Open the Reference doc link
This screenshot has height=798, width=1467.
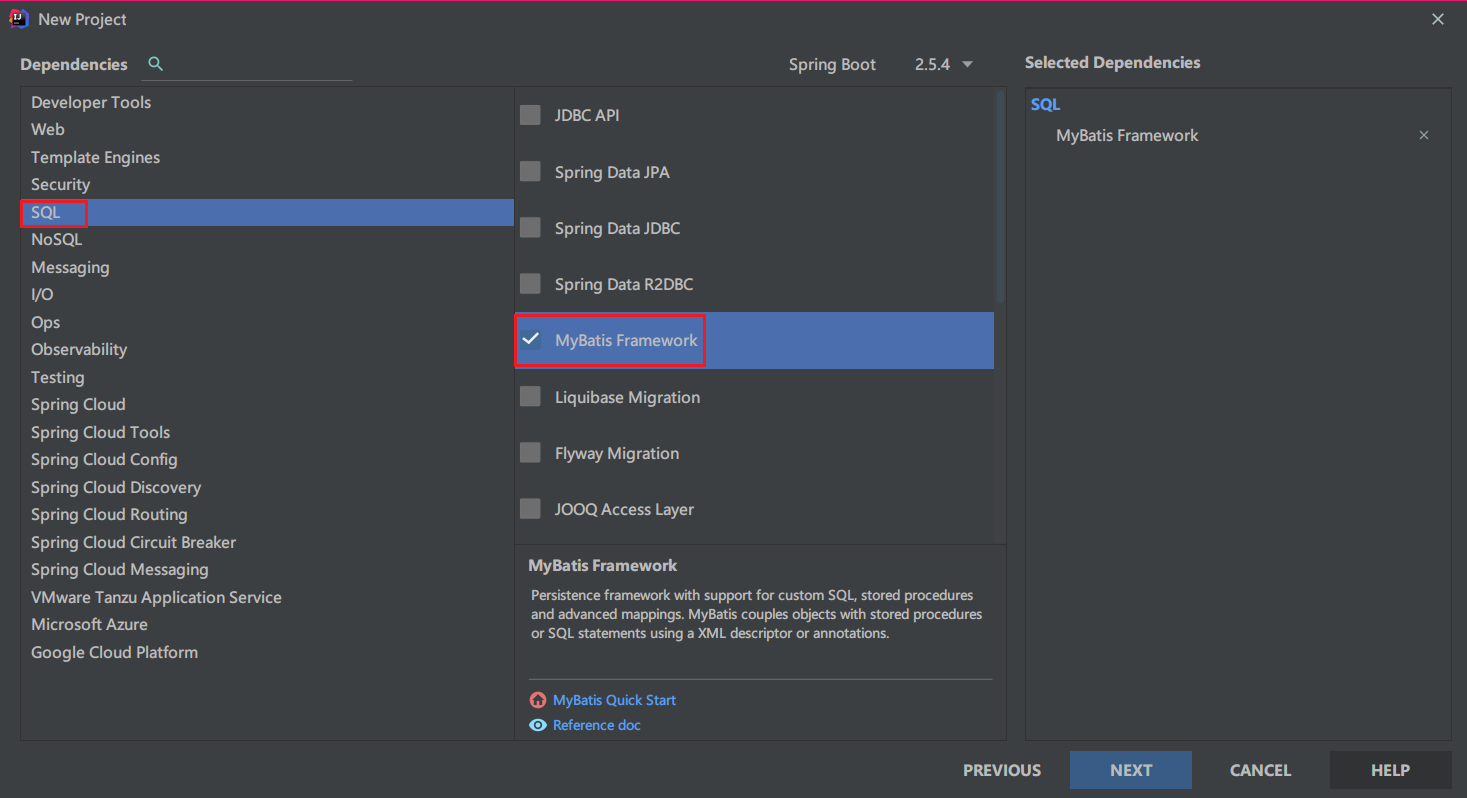[x=596, y=725]
